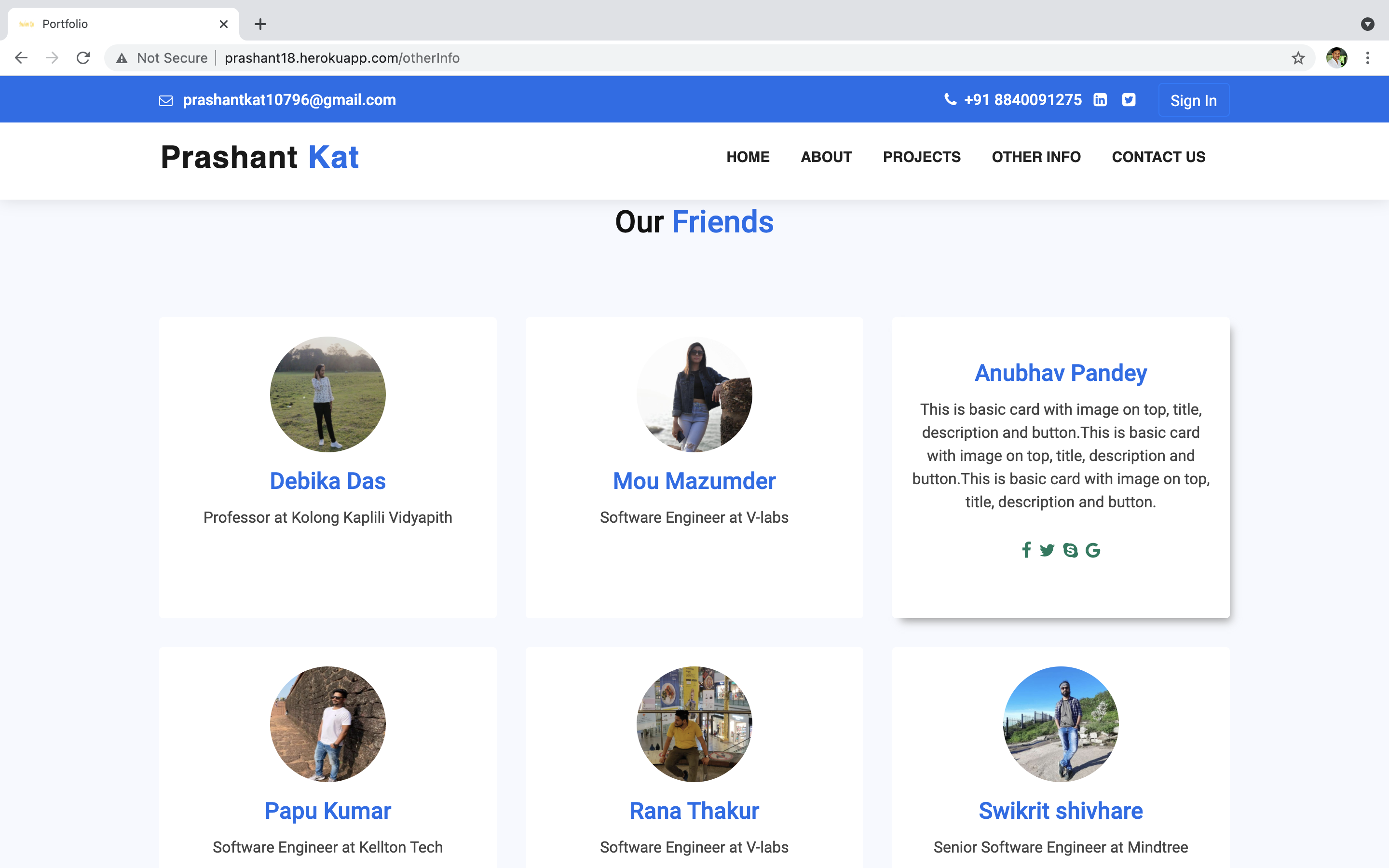Click "Professor at Kolong Kaplili Vidyapith" text
The image size is (1389, 868).
328,517
